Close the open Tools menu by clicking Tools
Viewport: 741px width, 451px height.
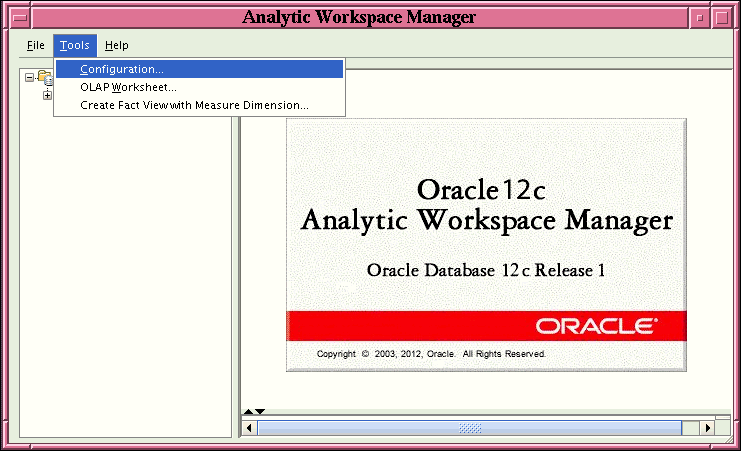75,45
